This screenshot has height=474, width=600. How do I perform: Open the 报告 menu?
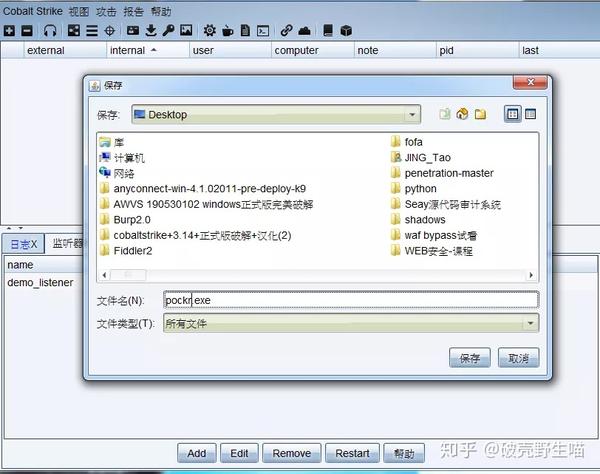[134, 11]
